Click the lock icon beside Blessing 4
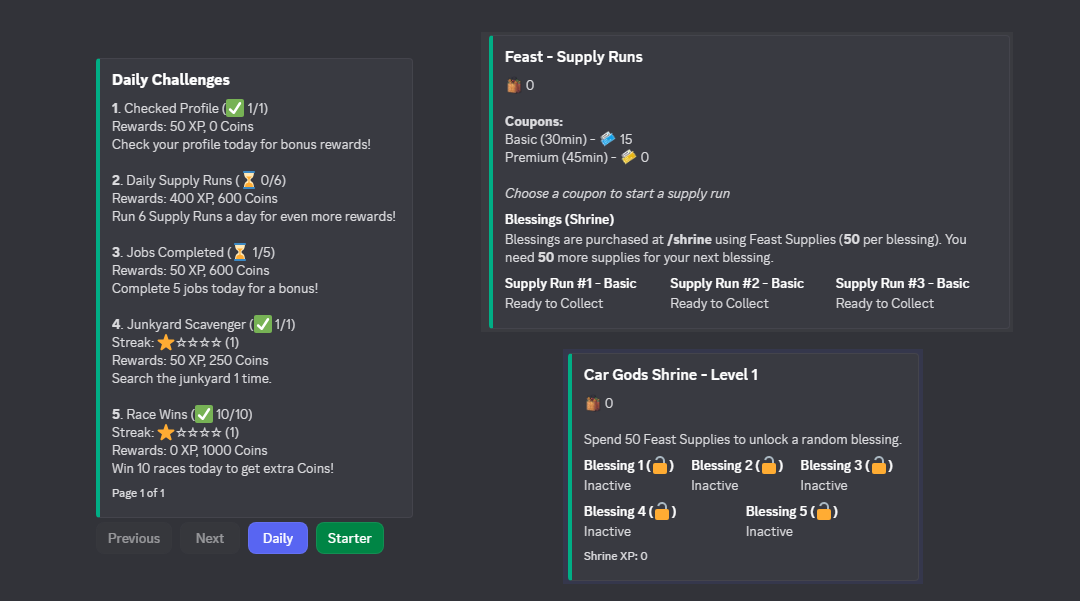The image size is (1080, 601). 662,511
